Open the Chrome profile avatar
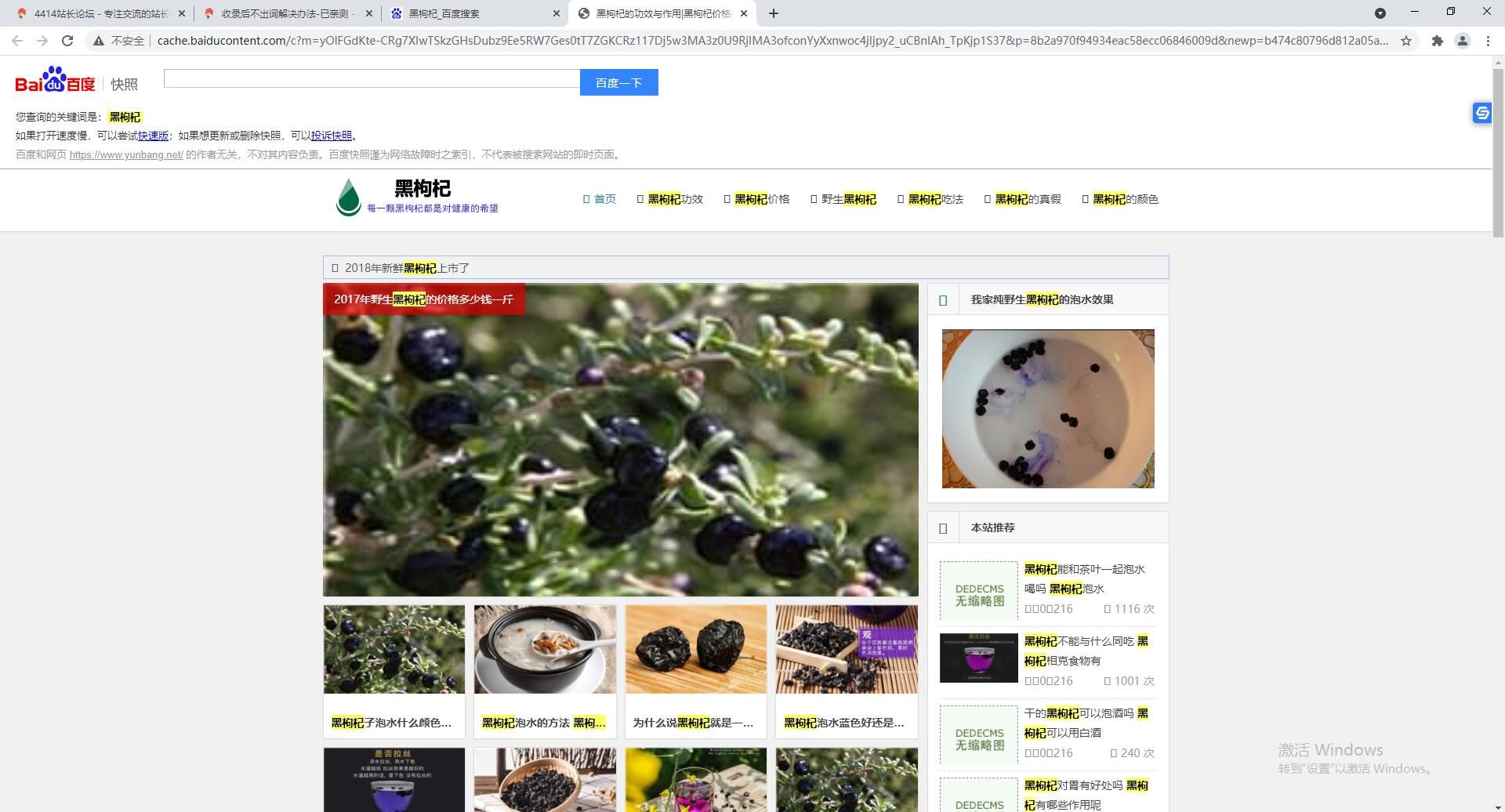Viewport: 1505px width, 812px height. pos(1462,41)
